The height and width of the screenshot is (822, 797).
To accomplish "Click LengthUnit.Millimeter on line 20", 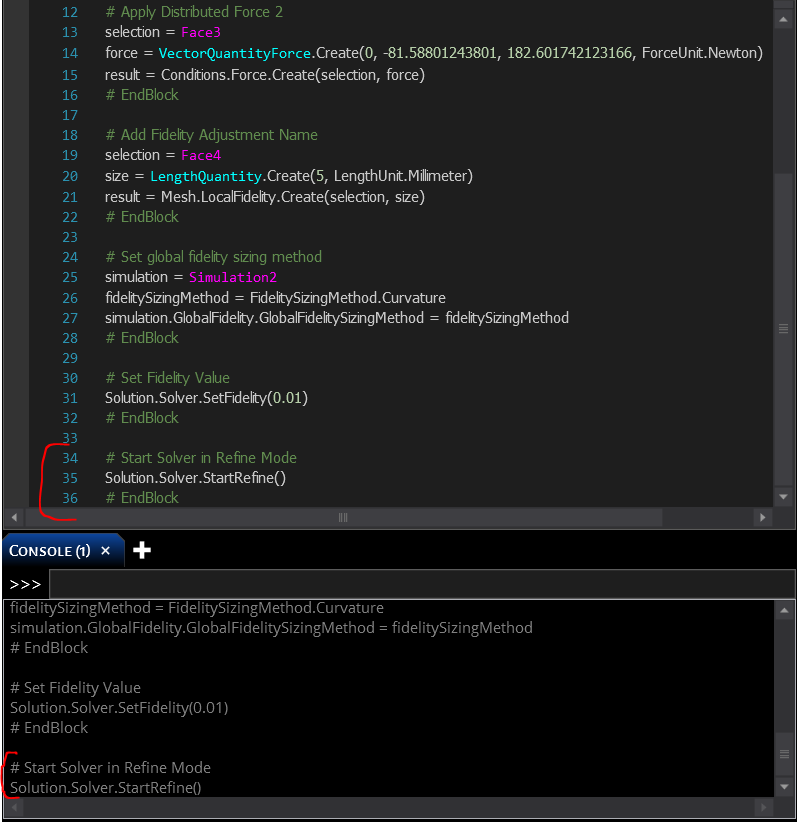I will click(401, 176).
